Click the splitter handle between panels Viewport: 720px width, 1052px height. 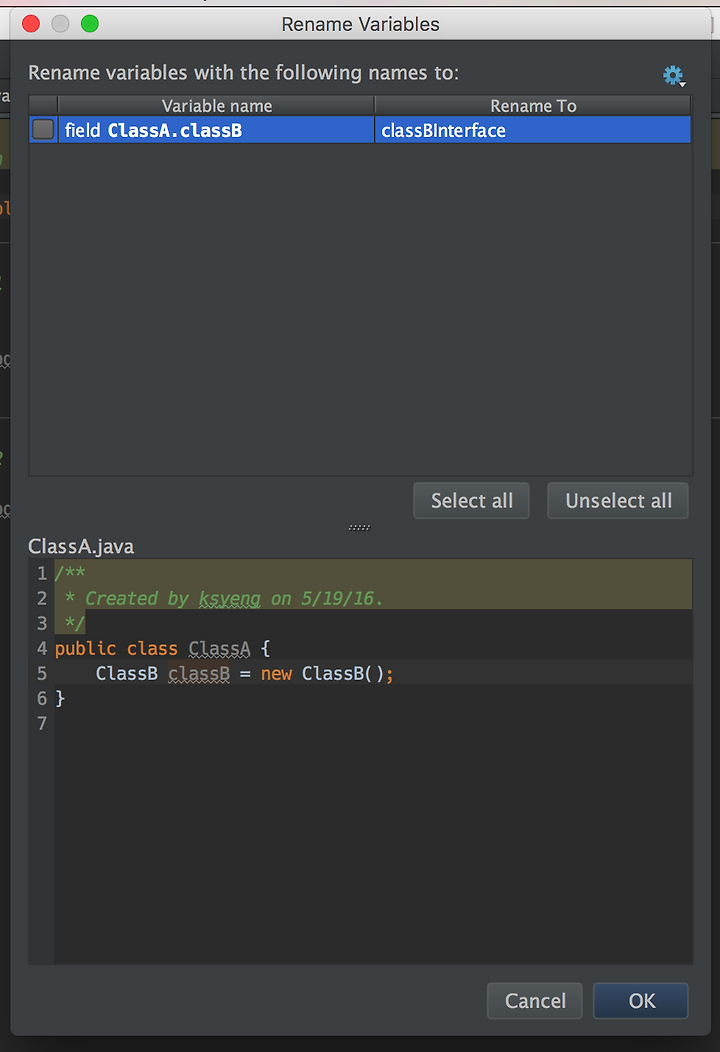pos(360,527)
